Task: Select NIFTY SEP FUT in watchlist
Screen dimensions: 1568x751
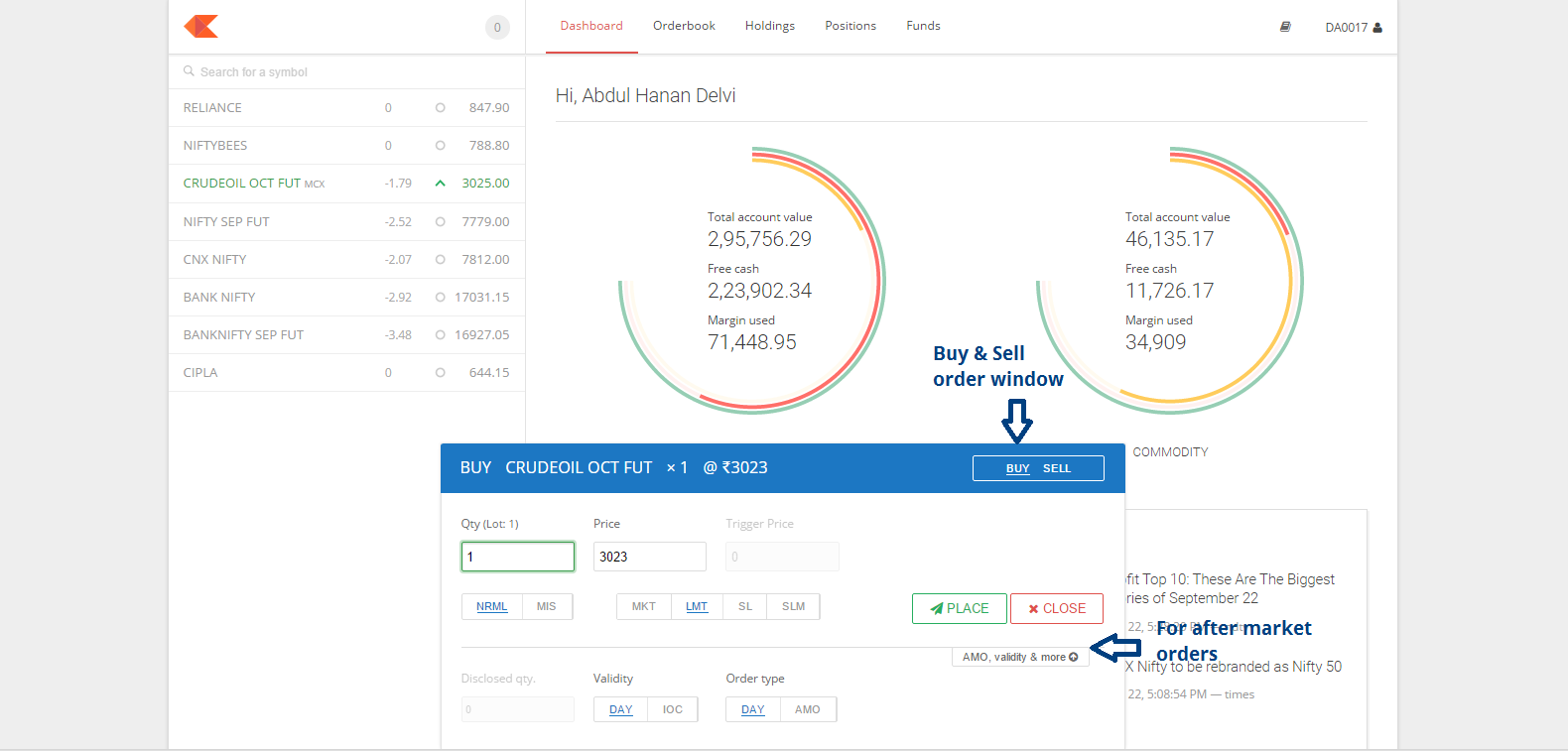Action: (346, 222)
